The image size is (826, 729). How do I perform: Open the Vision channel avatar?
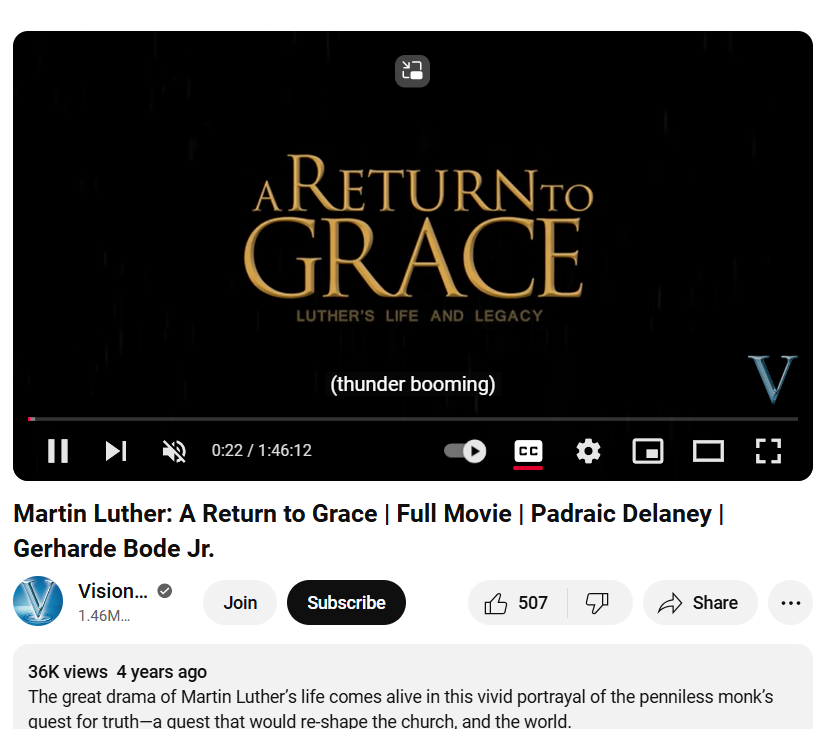point(38,601)
